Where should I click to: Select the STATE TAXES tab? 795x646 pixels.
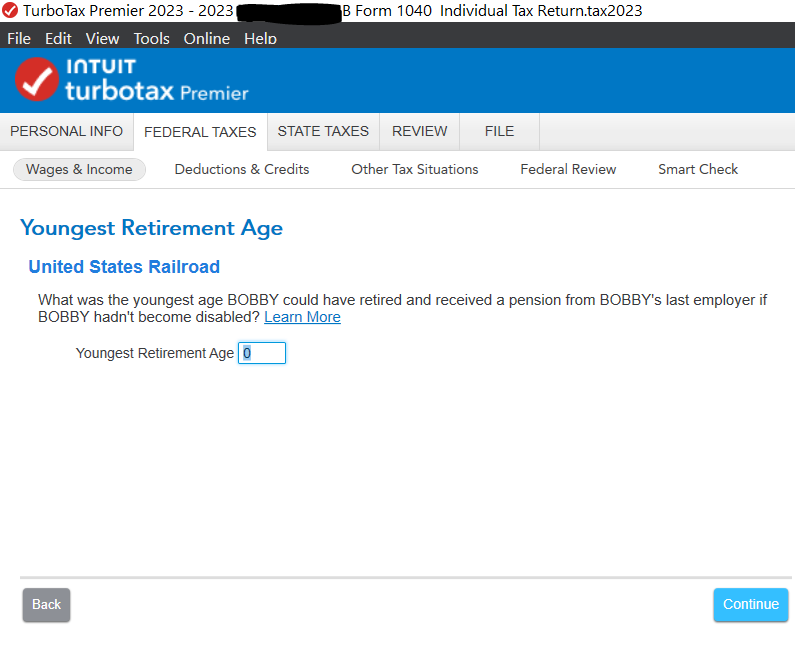click(323, 132)
